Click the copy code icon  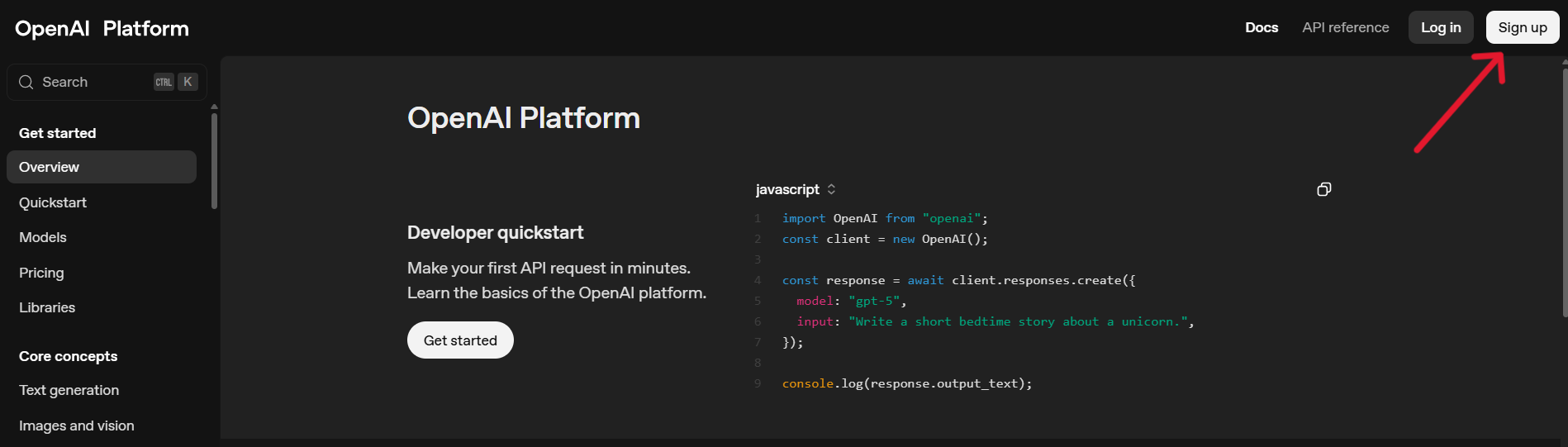pos(1323,189)
